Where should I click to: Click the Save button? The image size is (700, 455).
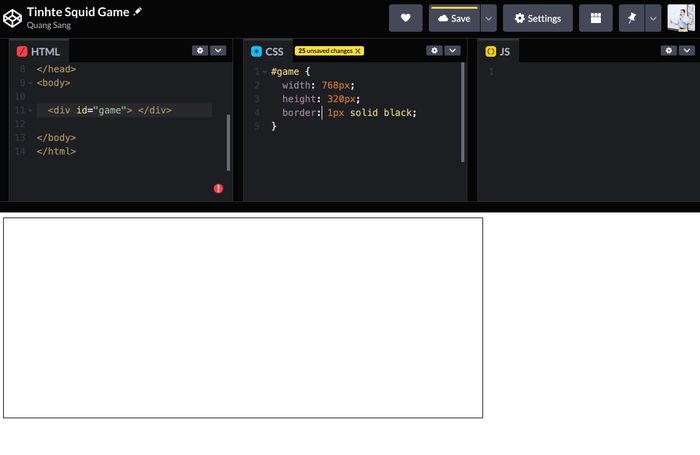click(454, 18)
